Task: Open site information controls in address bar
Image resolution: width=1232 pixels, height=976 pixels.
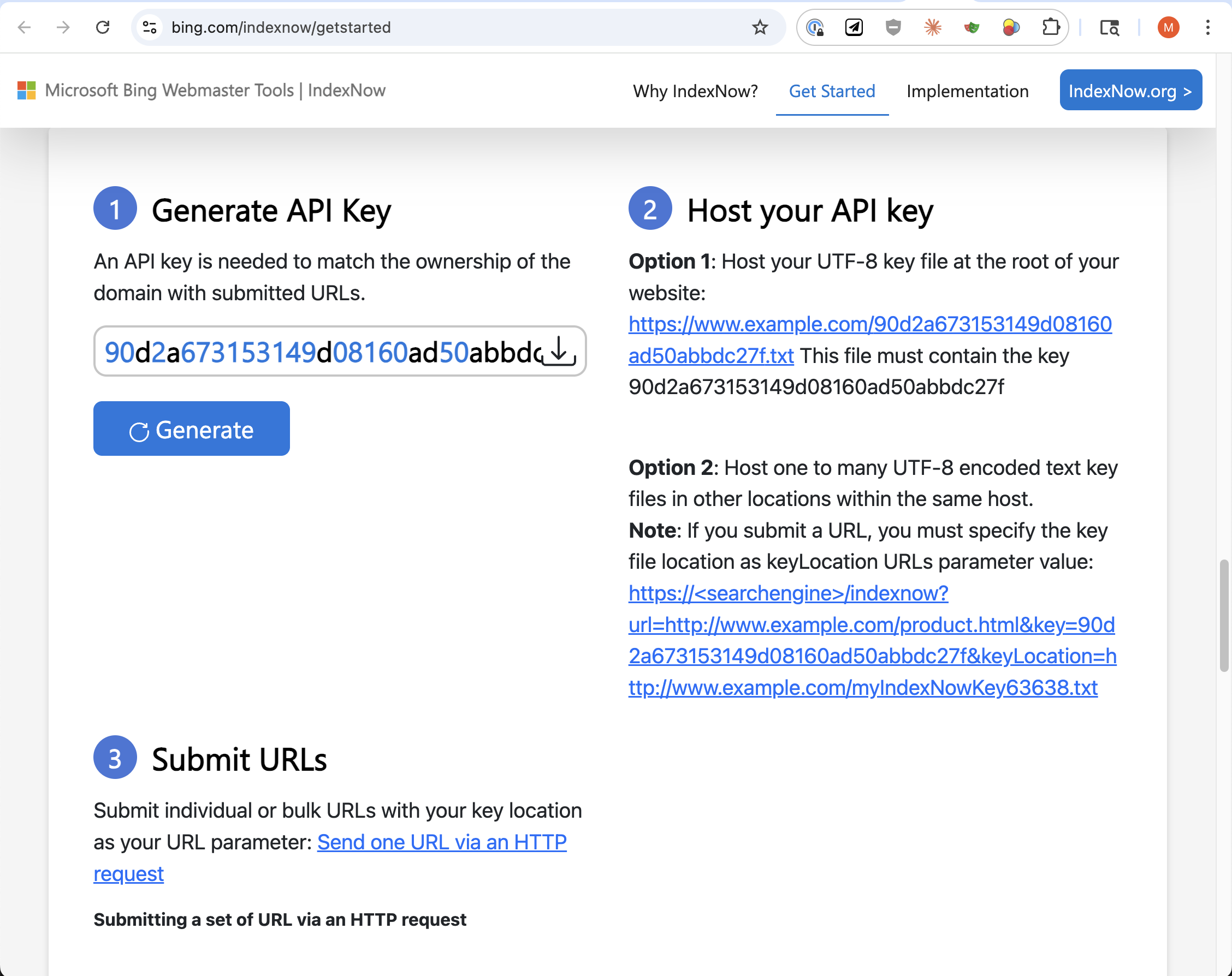Action: pos(150,27)
